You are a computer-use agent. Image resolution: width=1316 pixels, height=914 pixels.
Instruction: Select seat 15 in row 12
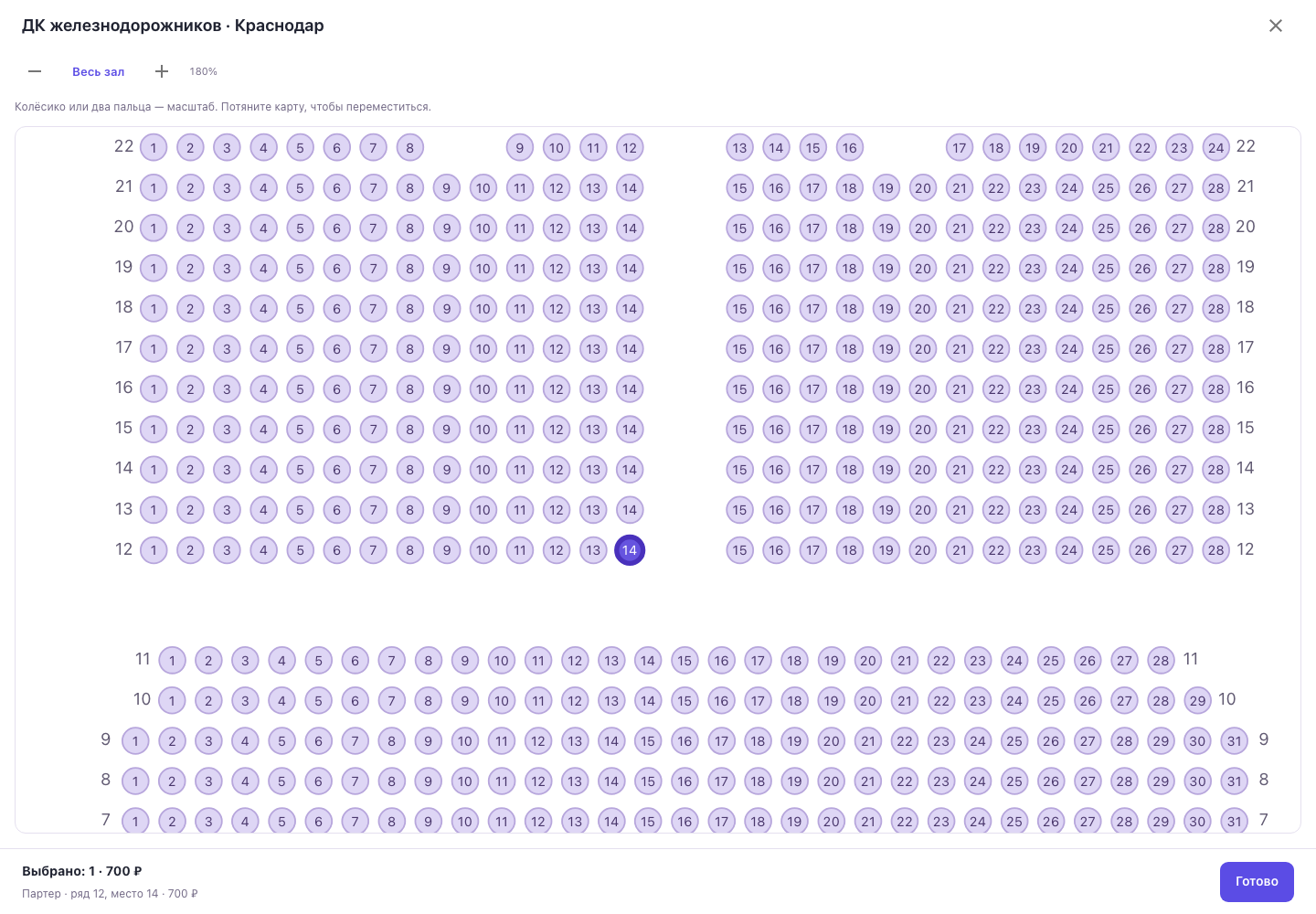click(x=739, y=550)
